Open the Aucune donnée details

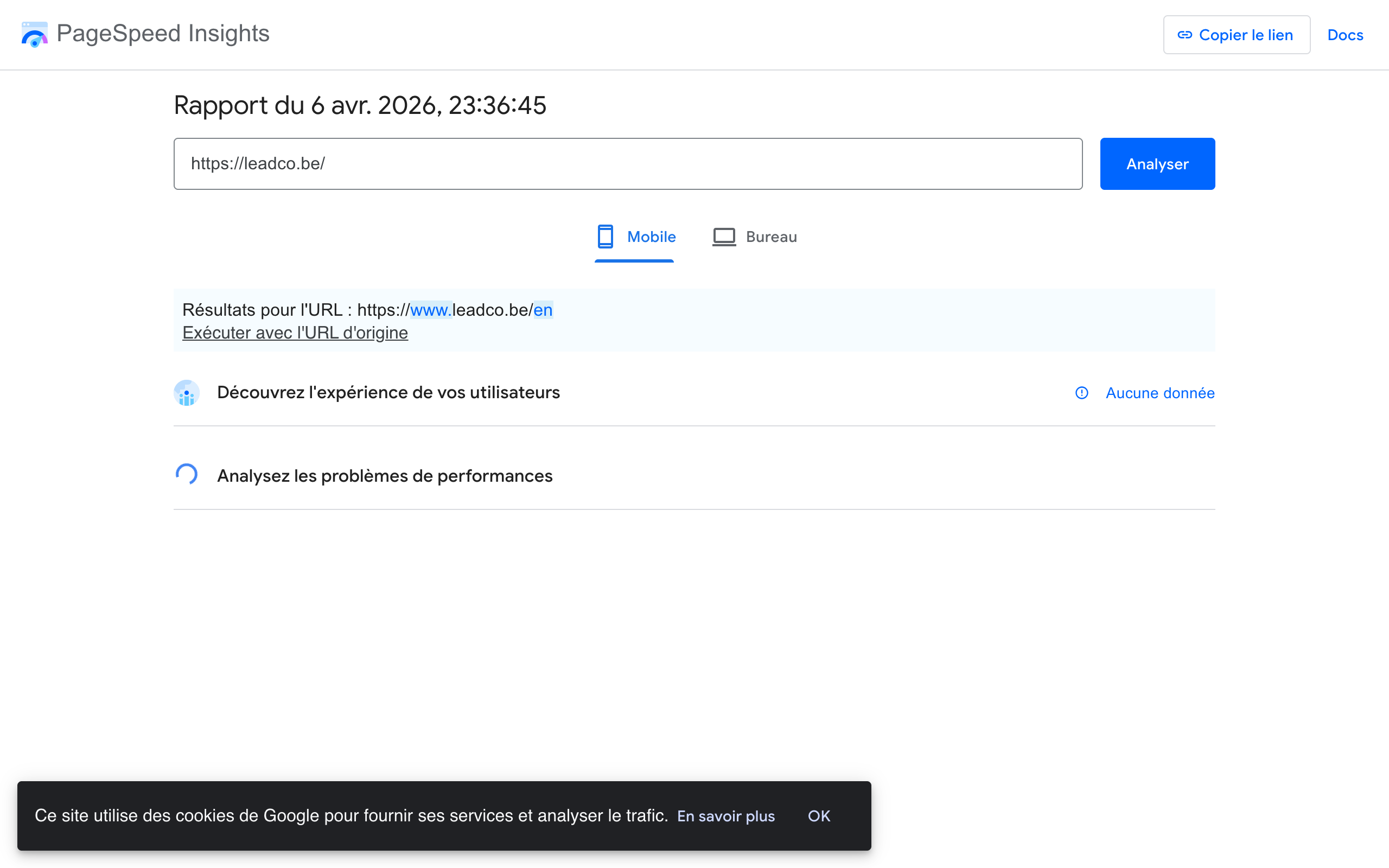[1160, 393]
